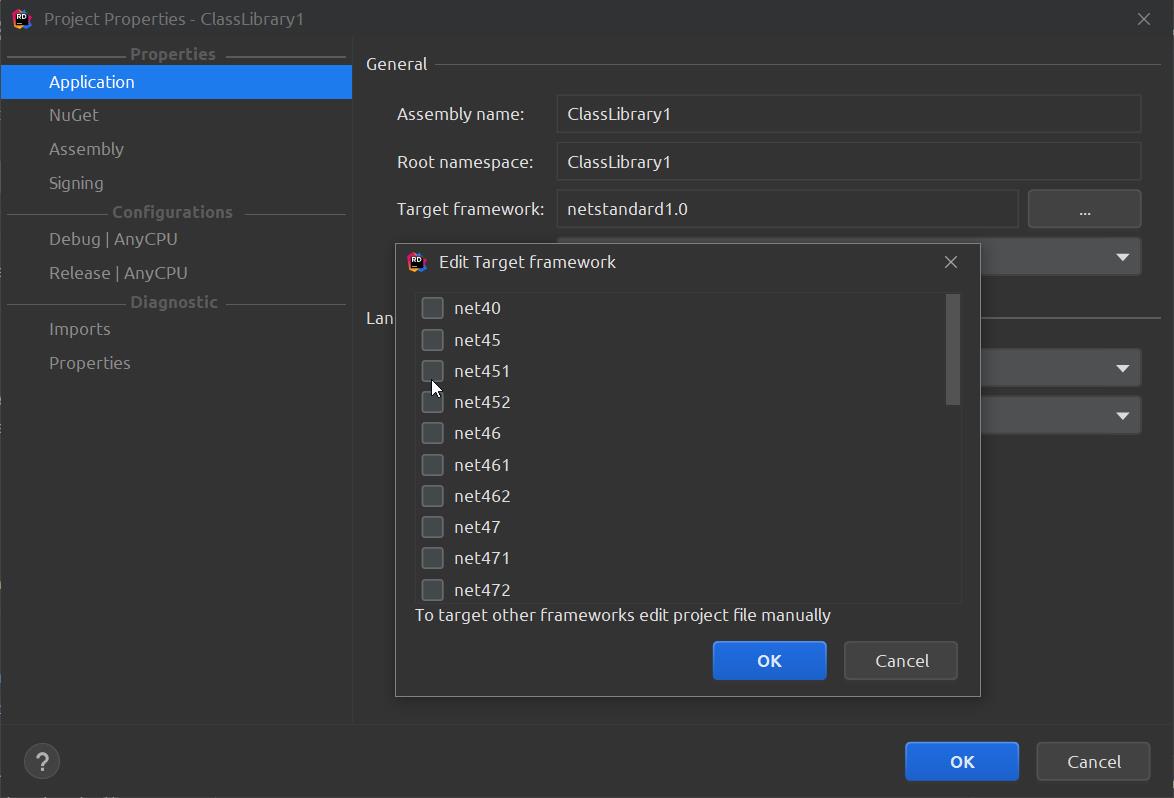Click the help question mark icon
Image resolution: width=1174 pixels, height=798 pixels.
pos(42,761)
